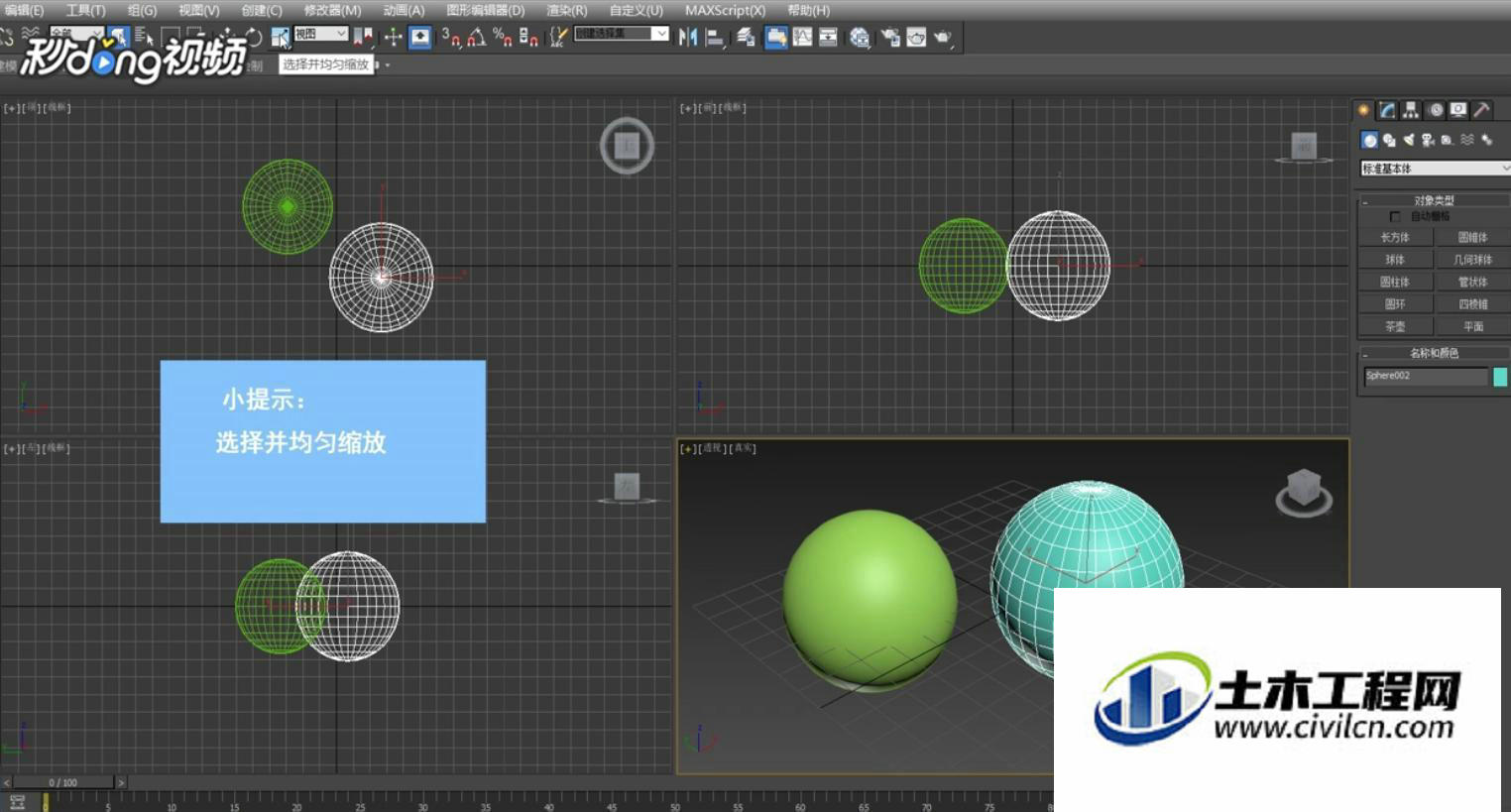1511x812 pixels.
Task: Click the Sphere002 name field
Action: (x=1426, y=376)
